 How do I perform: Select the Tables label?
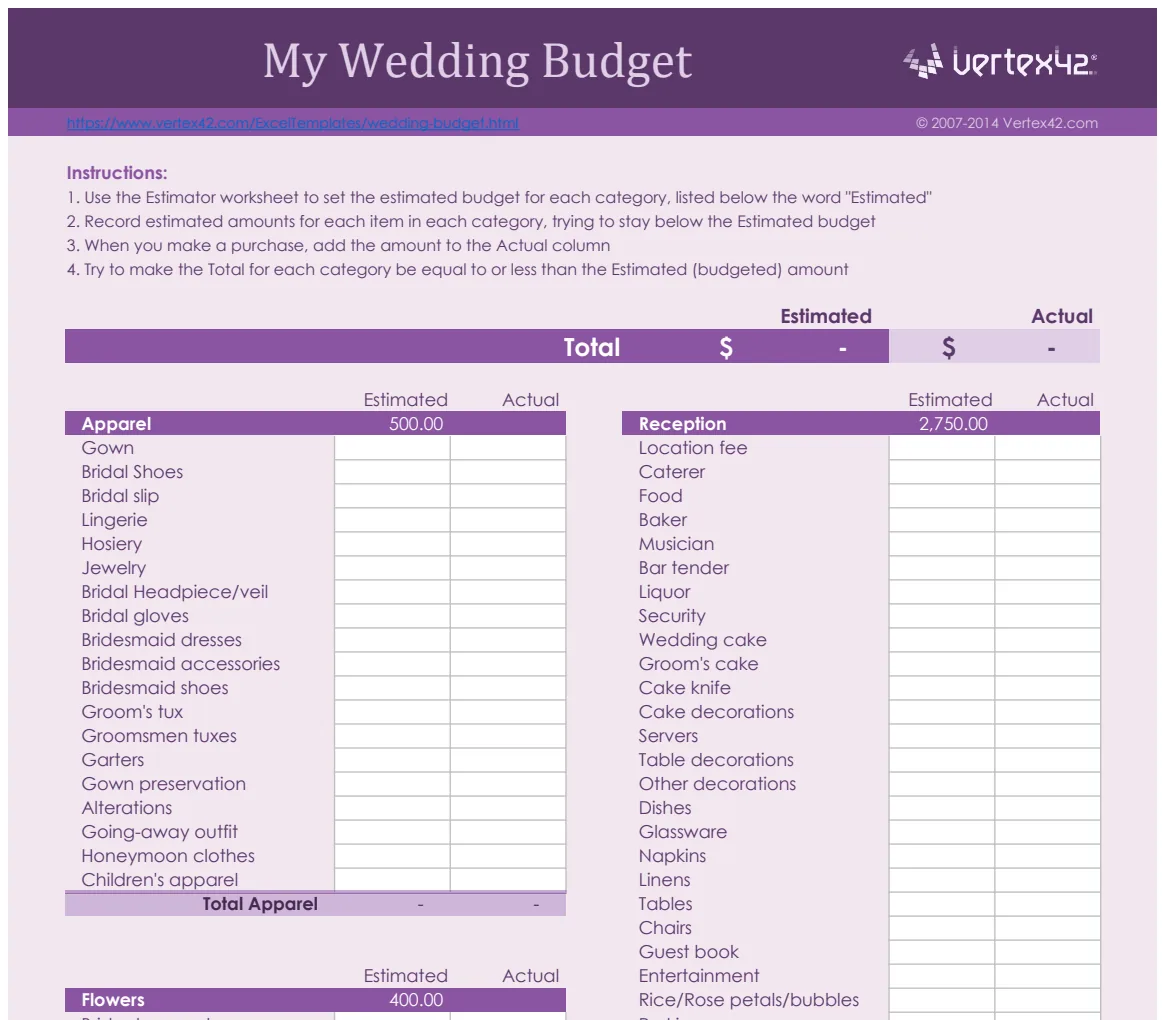point(666,904)
